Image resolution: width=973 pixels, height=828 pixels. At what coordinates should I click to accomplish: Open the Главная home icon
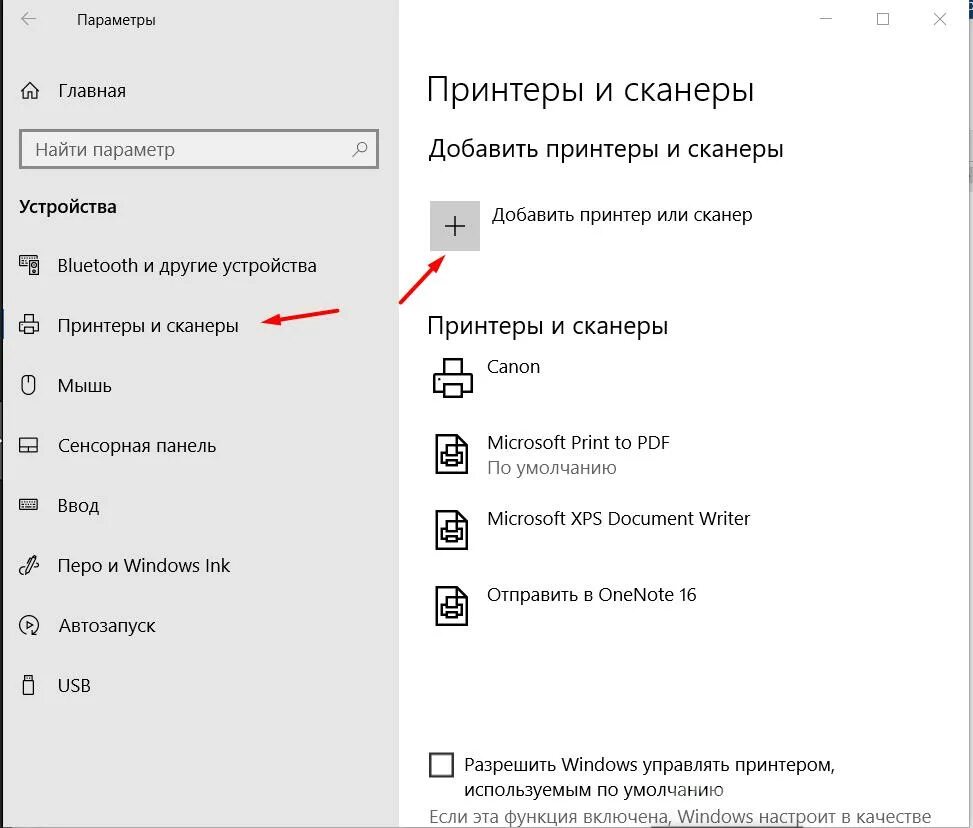coord(30,91)
